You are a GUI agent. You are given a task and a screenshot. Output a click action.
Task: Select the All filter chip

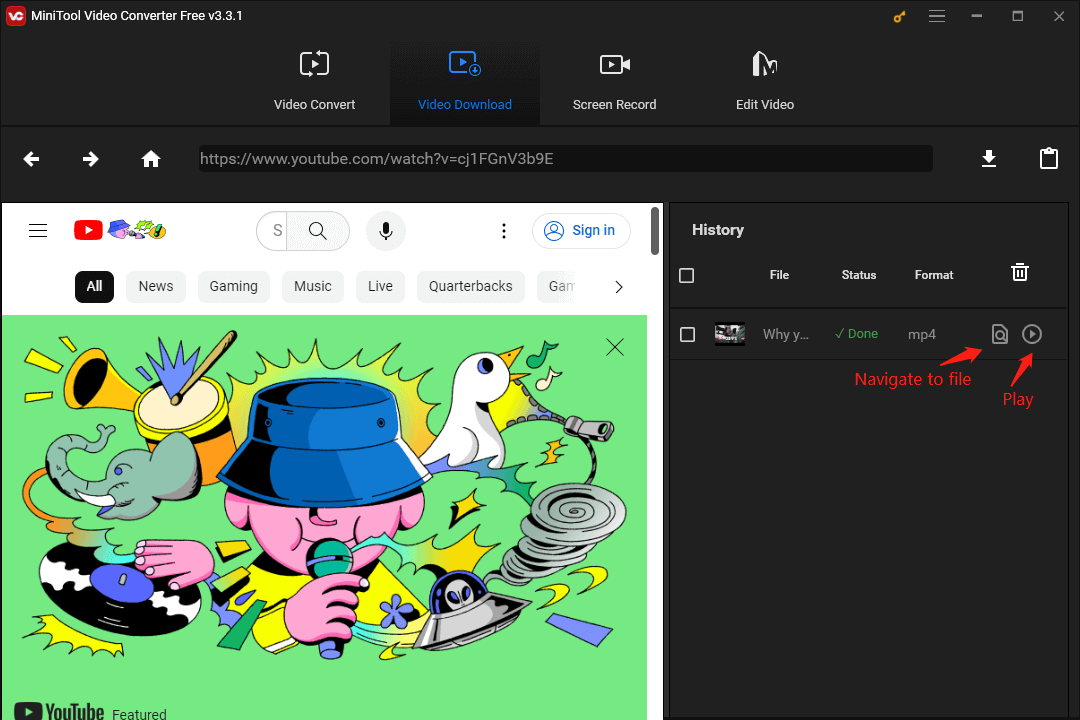[x=94, y=287]
